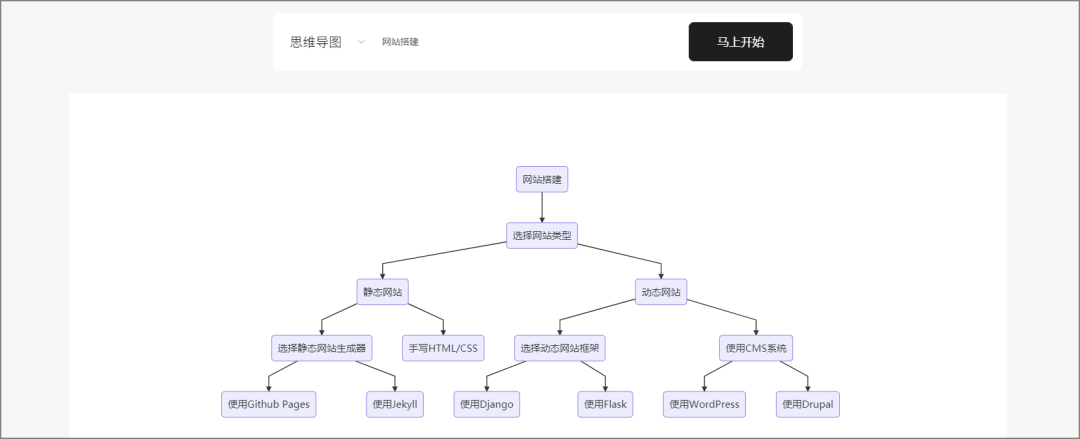Select the 使用Drupal leaf node
1080x439 pixels.
pos(808,404)
